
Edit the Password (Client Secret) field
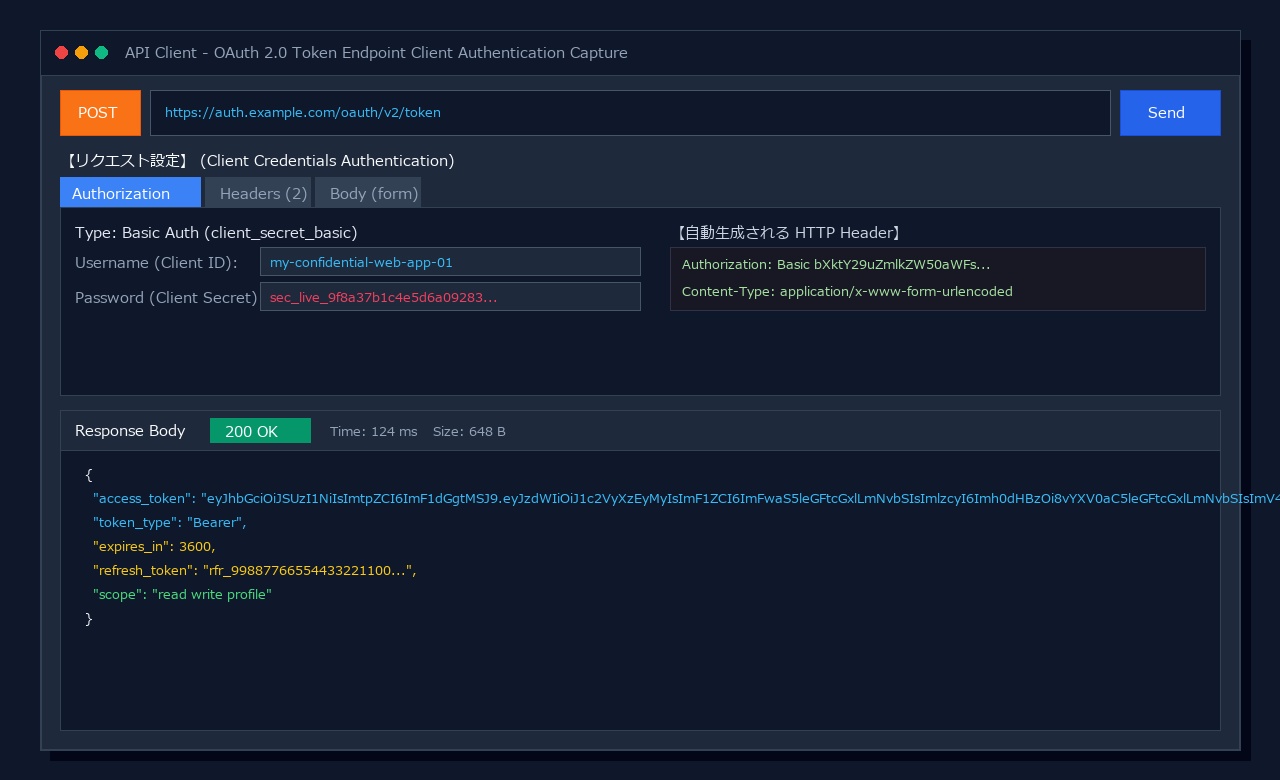450,297
